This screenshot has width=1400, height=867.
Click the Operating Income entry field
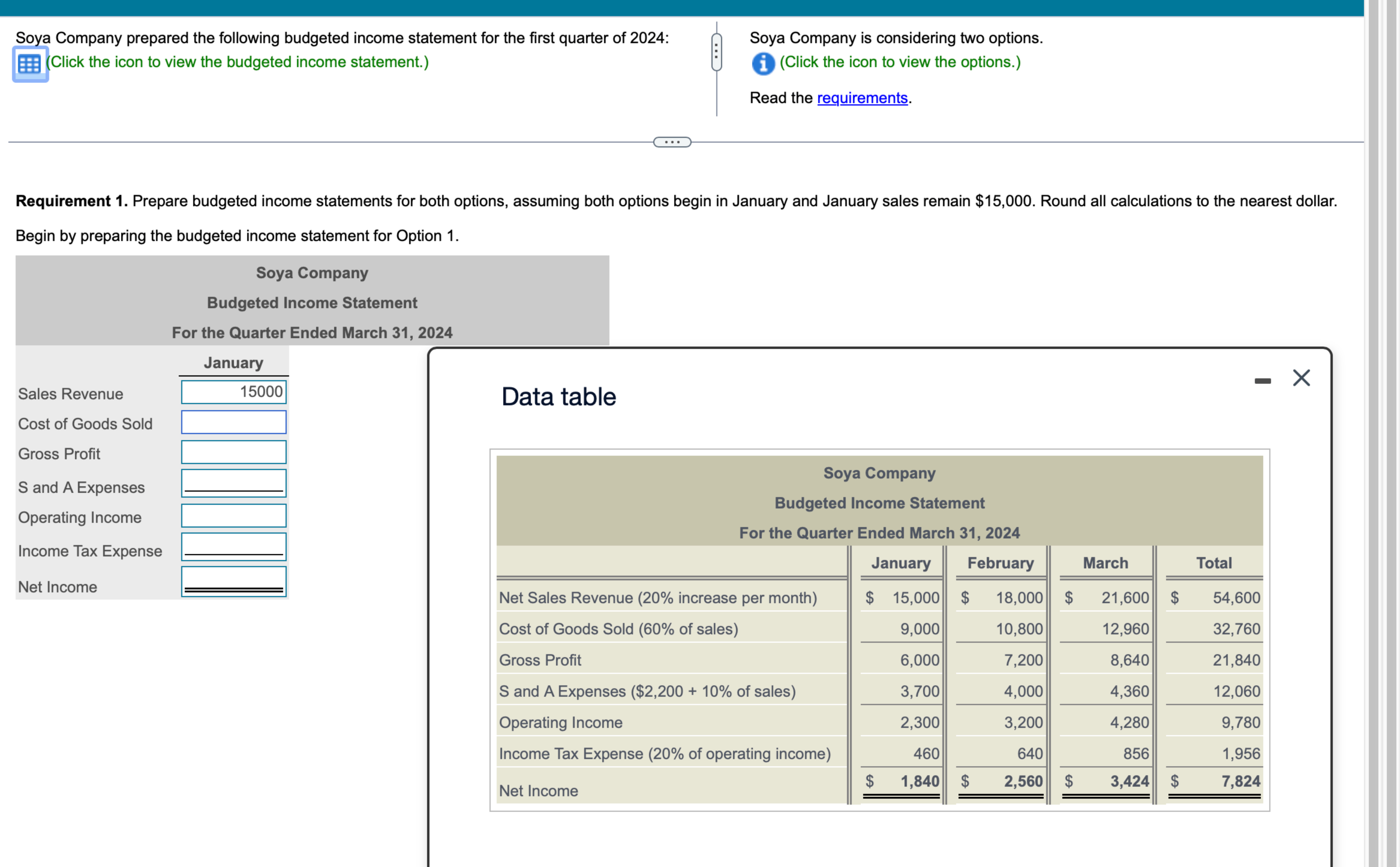tap(233, 516)
